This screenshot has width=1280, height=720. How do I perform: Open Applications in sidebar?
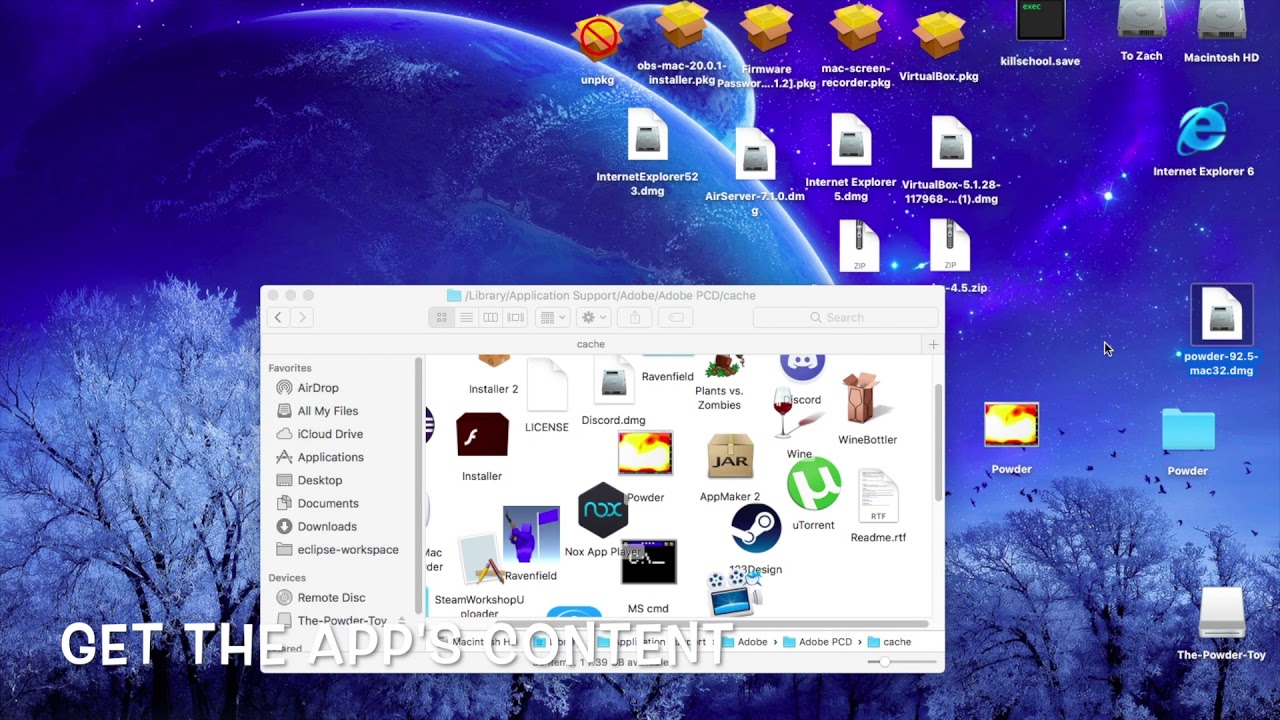point(330,457)
